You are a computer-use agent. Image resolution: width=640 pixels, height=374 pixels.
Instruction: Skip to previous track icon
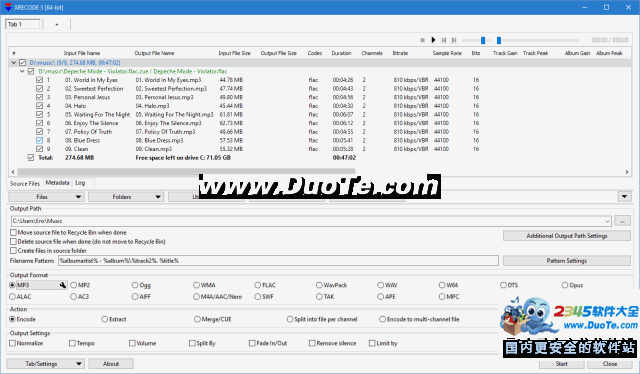[444, 40]
